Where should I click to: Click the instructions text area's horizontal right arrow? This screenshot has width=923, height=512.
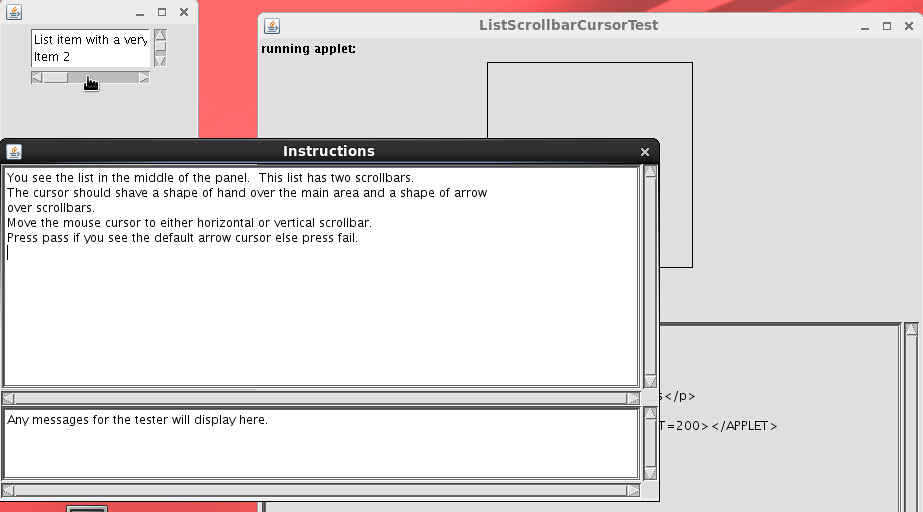click(x=633, y=398)
